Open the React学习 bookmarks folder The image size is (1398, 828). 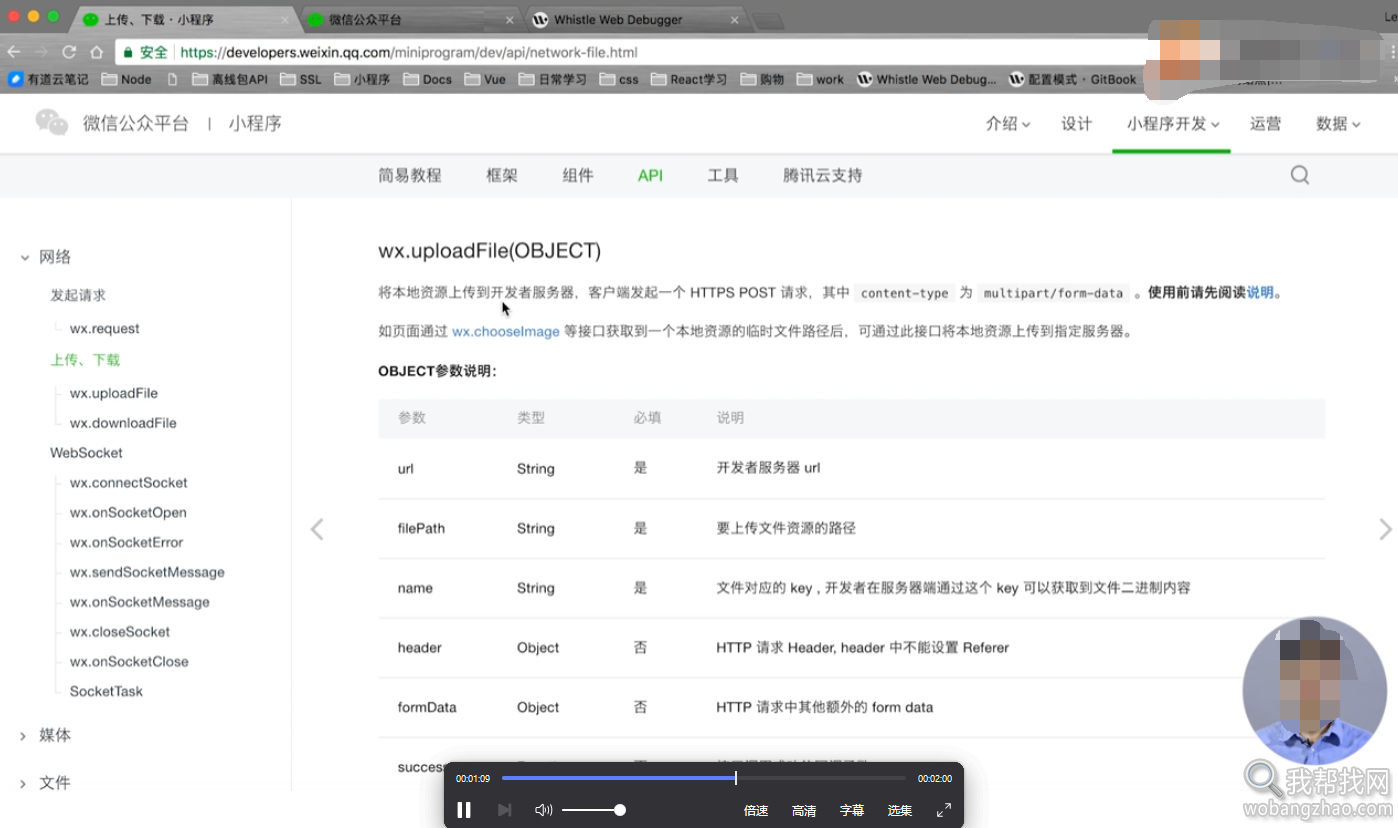[x=689, y=79]
